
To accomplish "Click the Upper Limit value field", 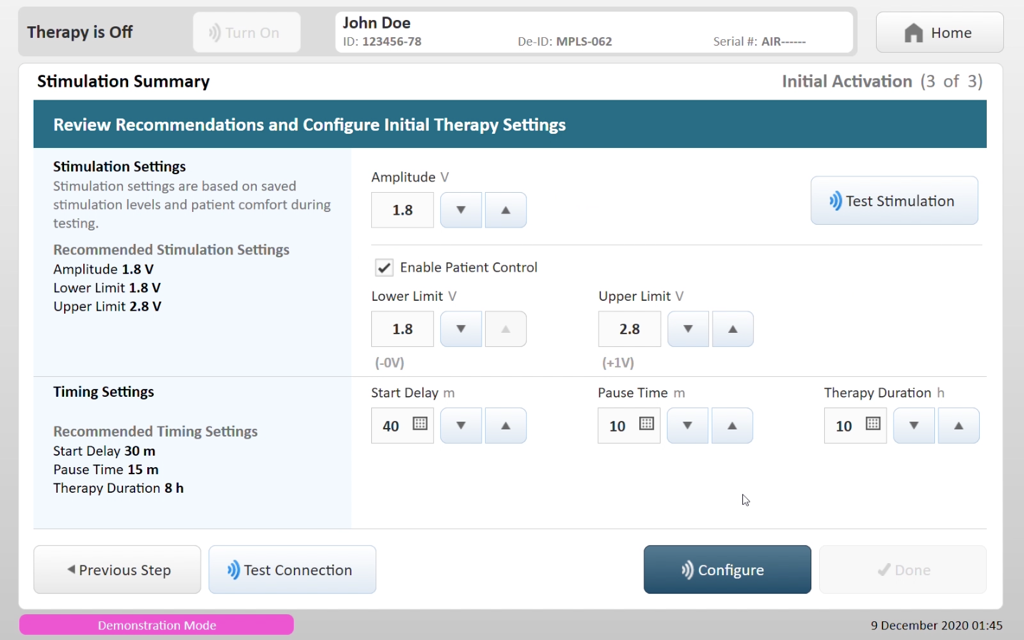I will [x=630, y=329].
